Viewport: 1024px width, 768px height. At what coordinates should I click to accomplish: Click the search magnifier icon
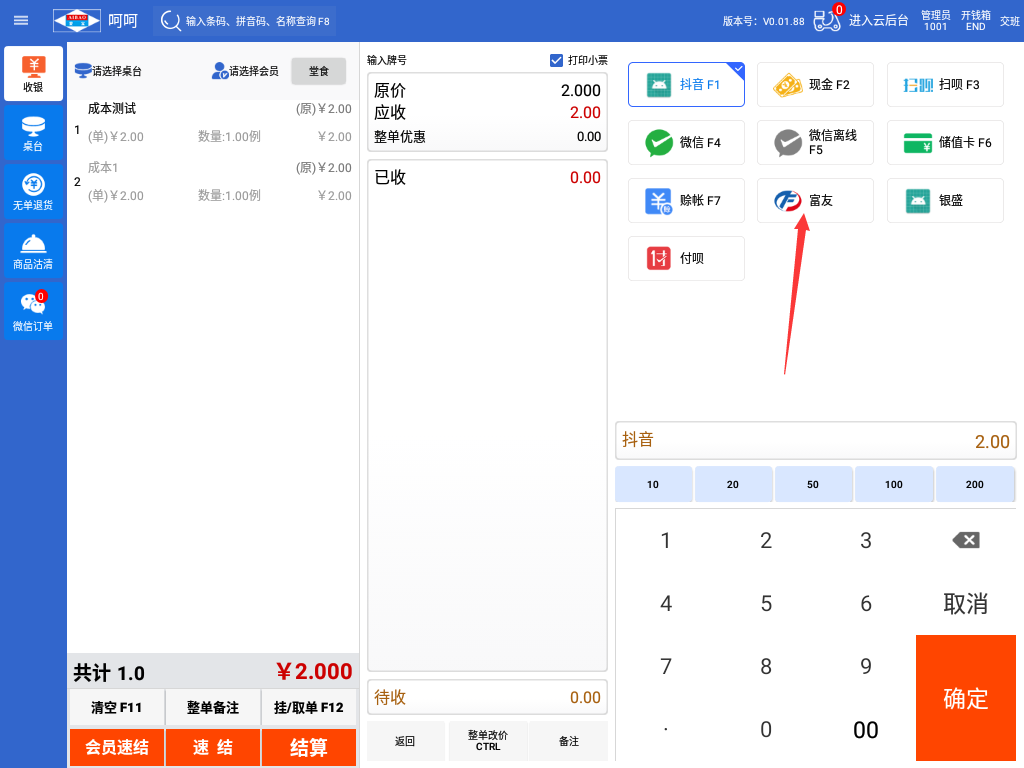click(170, 21)
